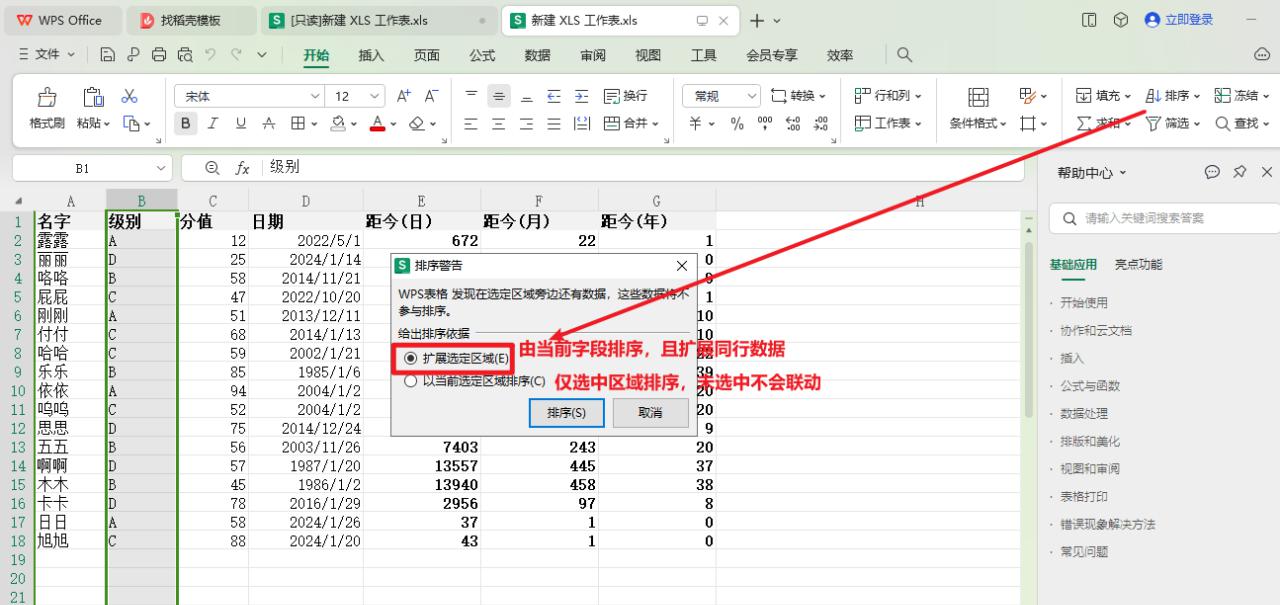The width and height of the screenshot is (1280, 605).
Task: Increase font size with A+ icon
Action: [x=404, y=96]
